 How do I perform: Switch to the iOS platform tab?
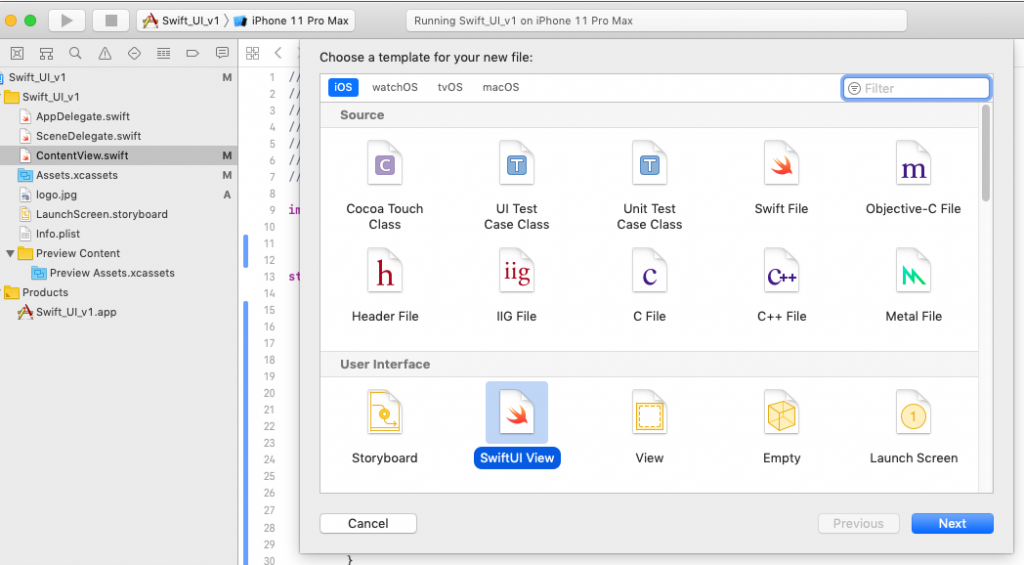[x=343, y=87]
